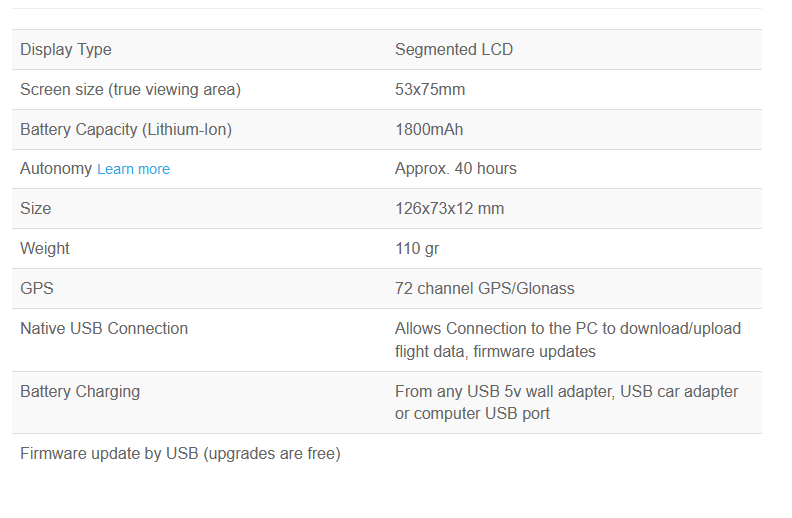The width and height of the screenshot is (792, 518).
Task: Click the Autonomy label text
Action: [x=56, y=169]
